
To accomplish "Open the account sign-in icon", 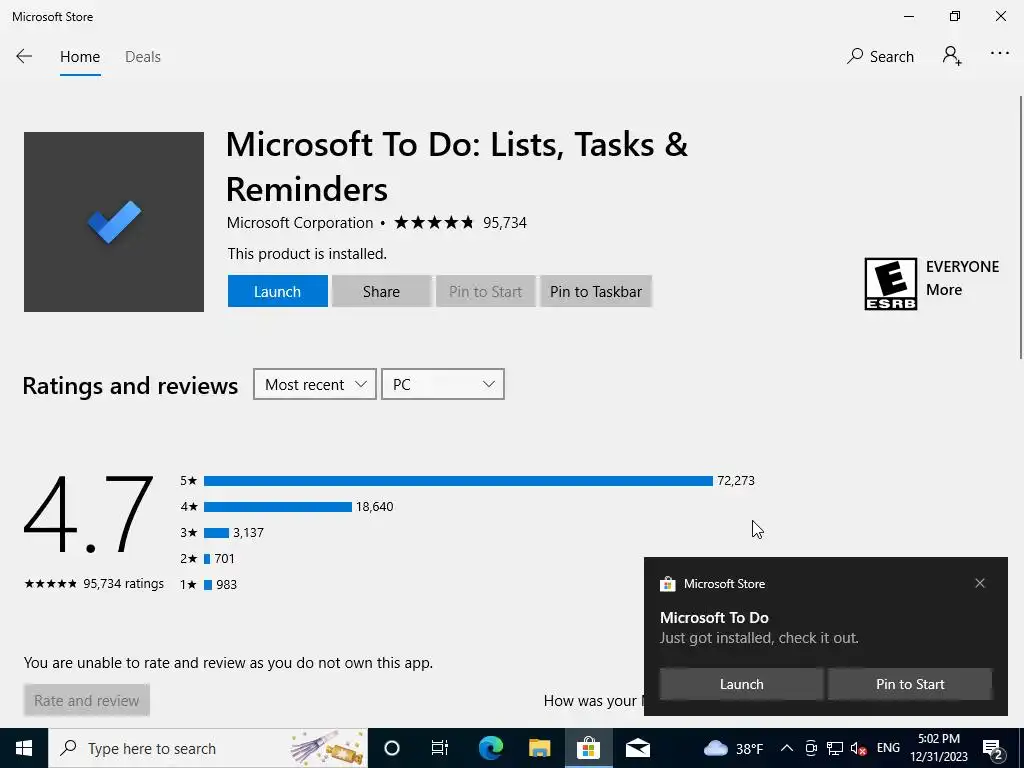I will (952, 56).
